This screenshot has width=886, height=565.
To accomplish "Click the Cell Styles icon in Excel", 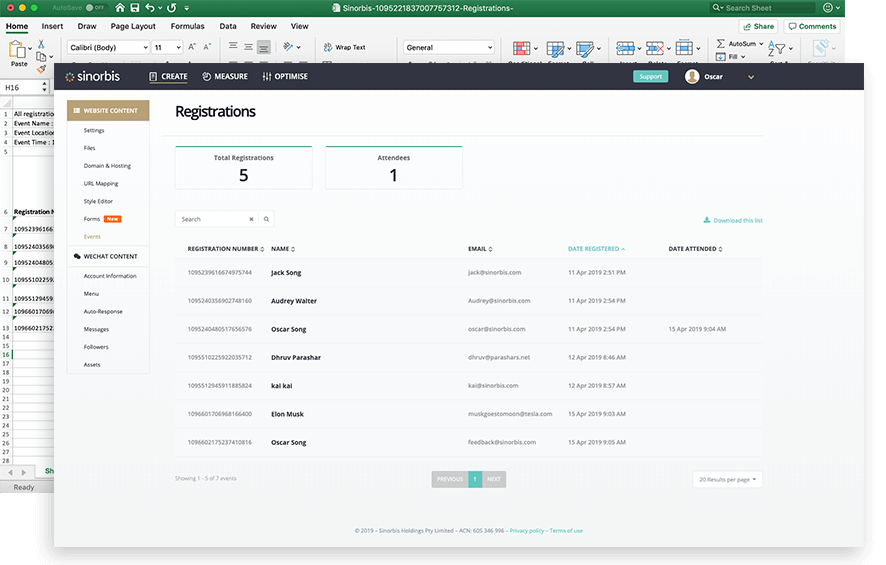I will tap(585, 49).
